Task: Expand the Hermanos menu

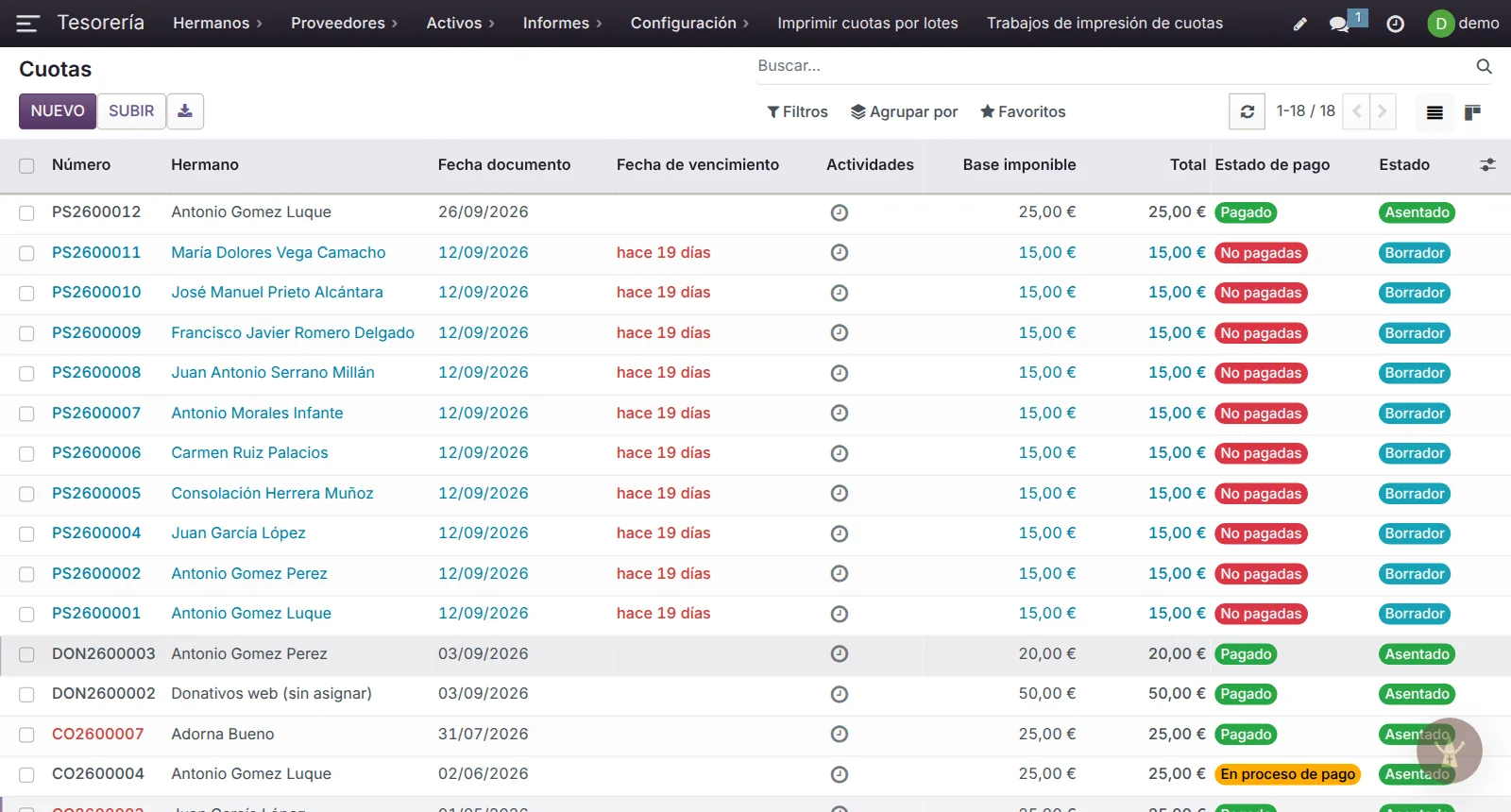Action: (217, 24)
